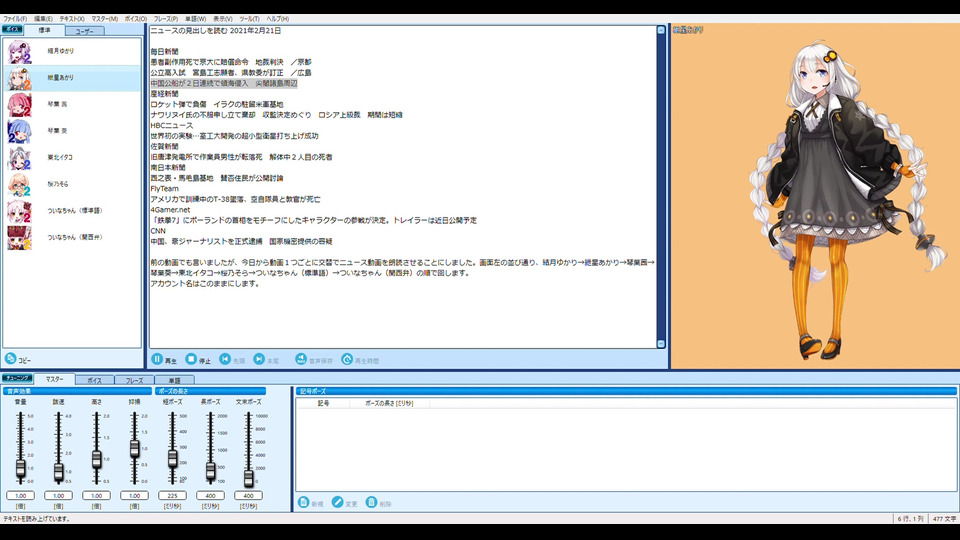Open the 単語(W) menu

195,19
